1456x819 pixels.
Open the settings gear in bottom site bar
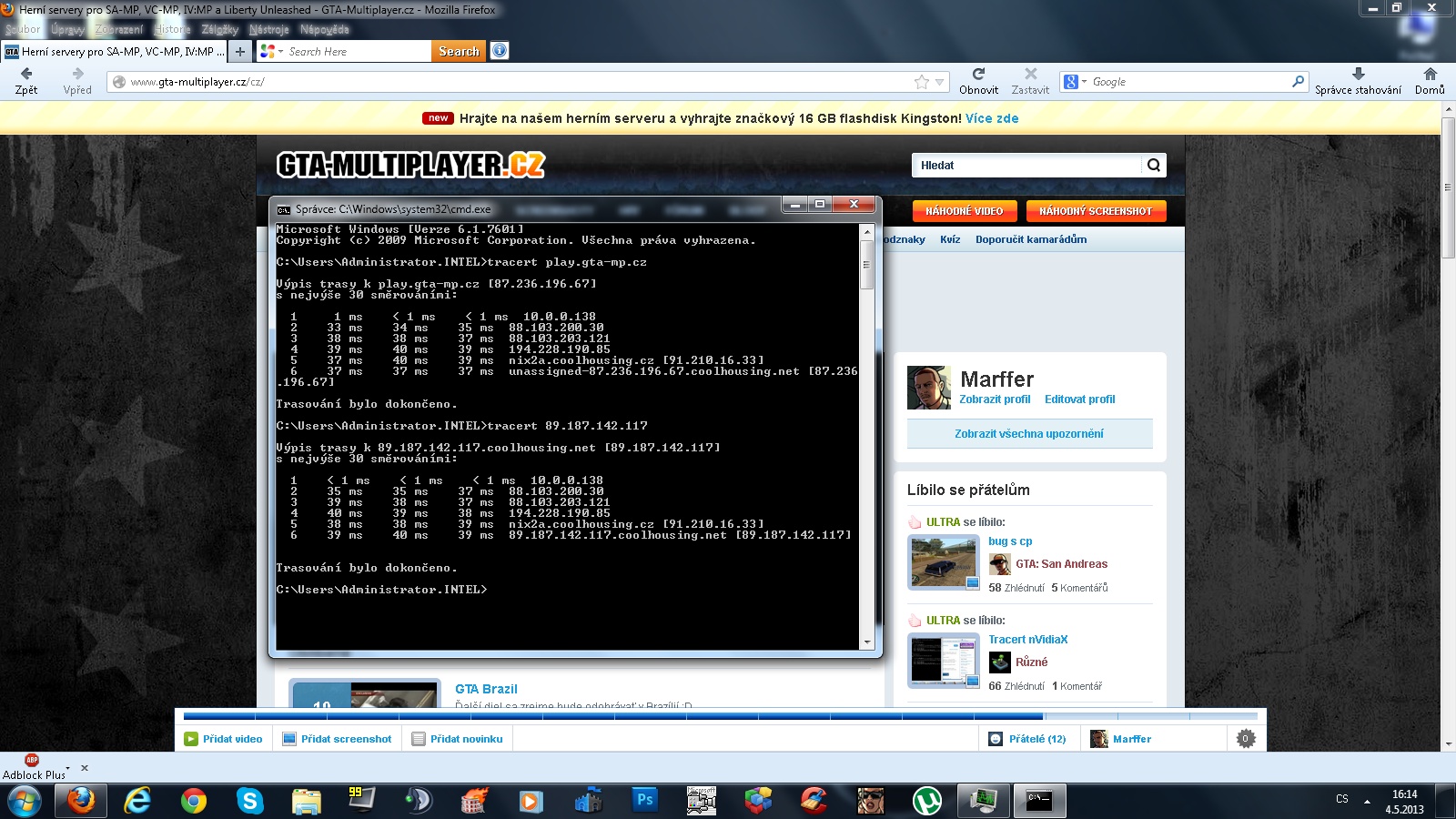point(1246,739)
